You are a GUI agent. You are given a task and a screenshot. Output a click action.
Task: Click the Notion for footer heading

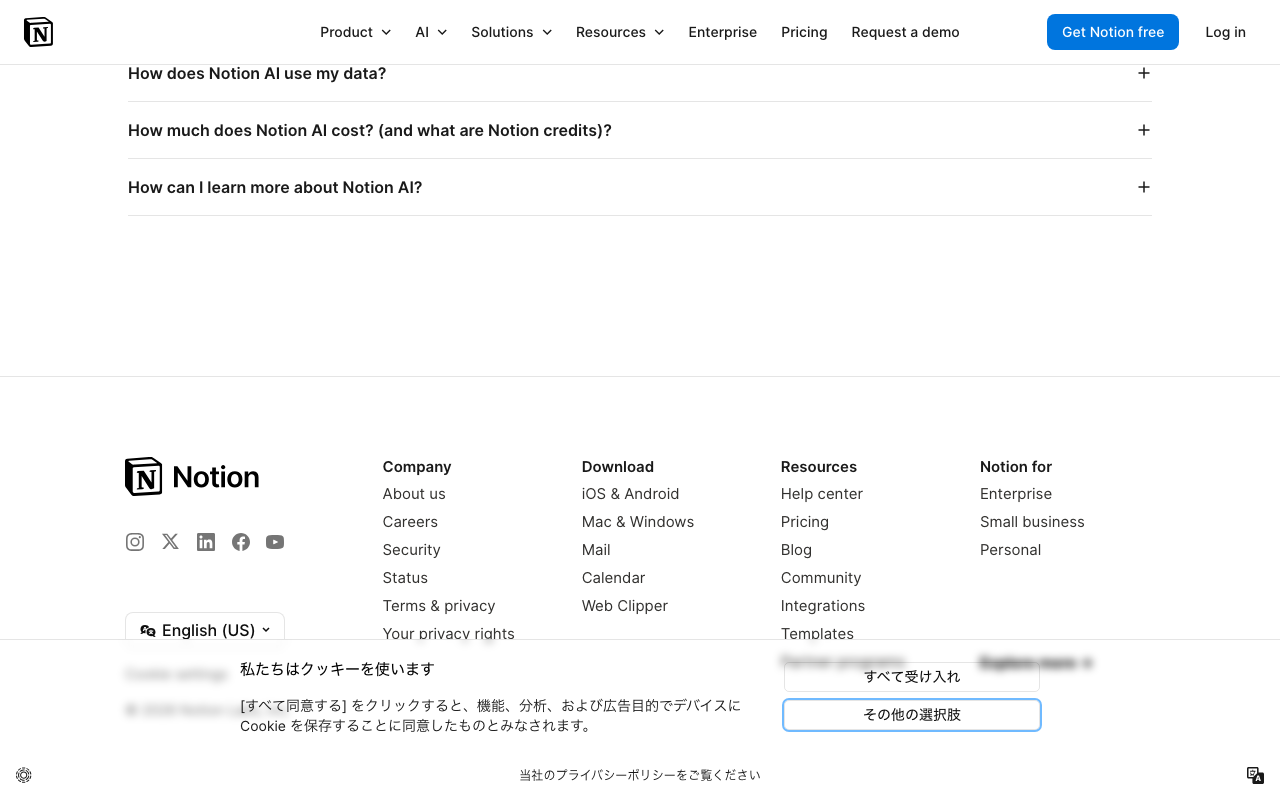[1015, 467]
